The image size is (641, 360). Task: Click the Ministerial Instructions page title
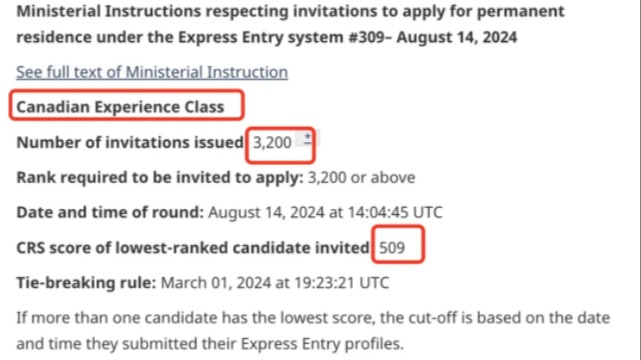point(290,24)
